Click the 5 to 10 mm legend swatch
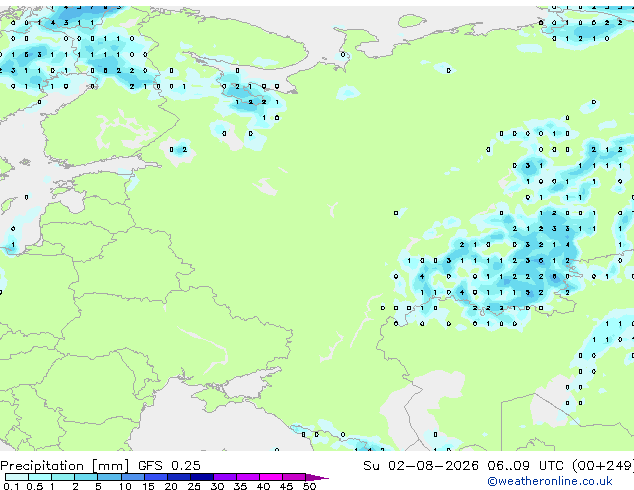 (x=109, y=477)
